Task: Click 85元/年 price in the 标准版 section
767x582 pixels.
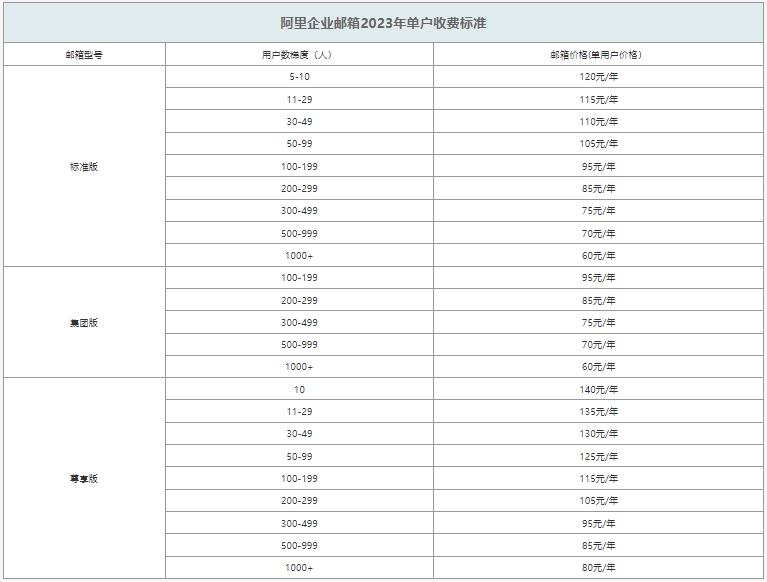Action: 598,188
